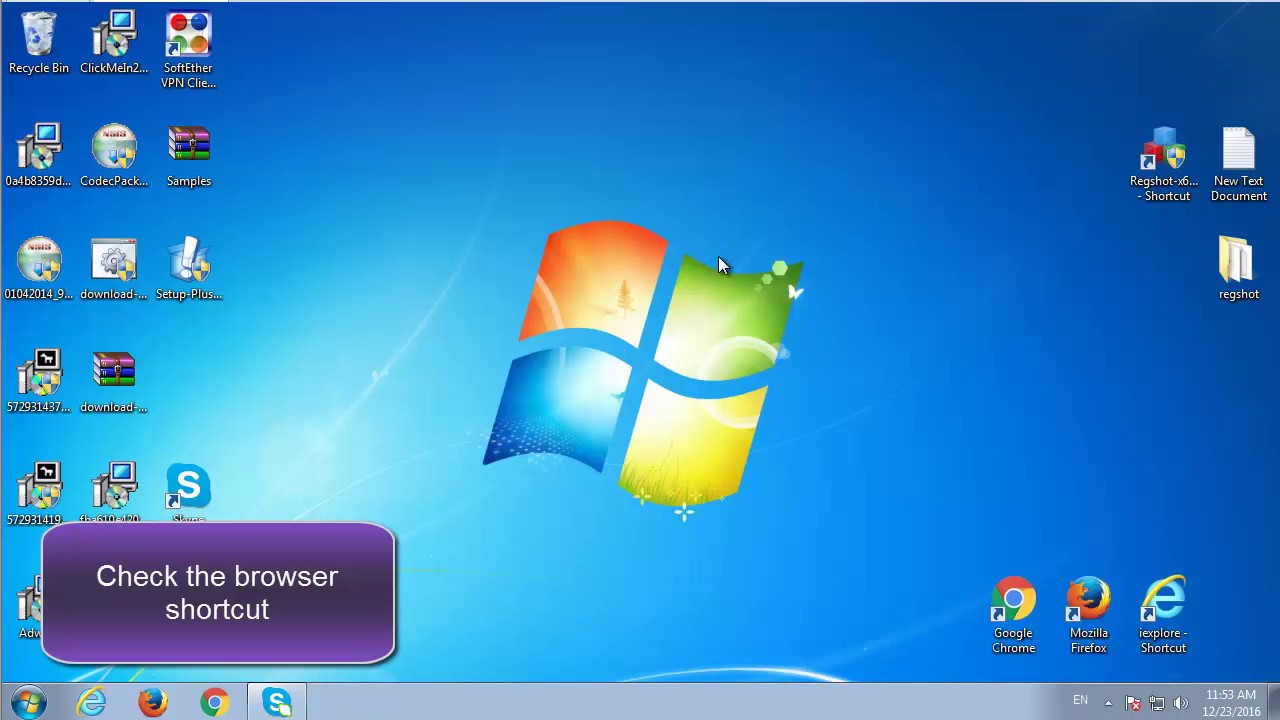The image size is (1280, 720).
Task: Select the 572931437 installer icon
Action: pyautogui.click(x=38, y=382)
